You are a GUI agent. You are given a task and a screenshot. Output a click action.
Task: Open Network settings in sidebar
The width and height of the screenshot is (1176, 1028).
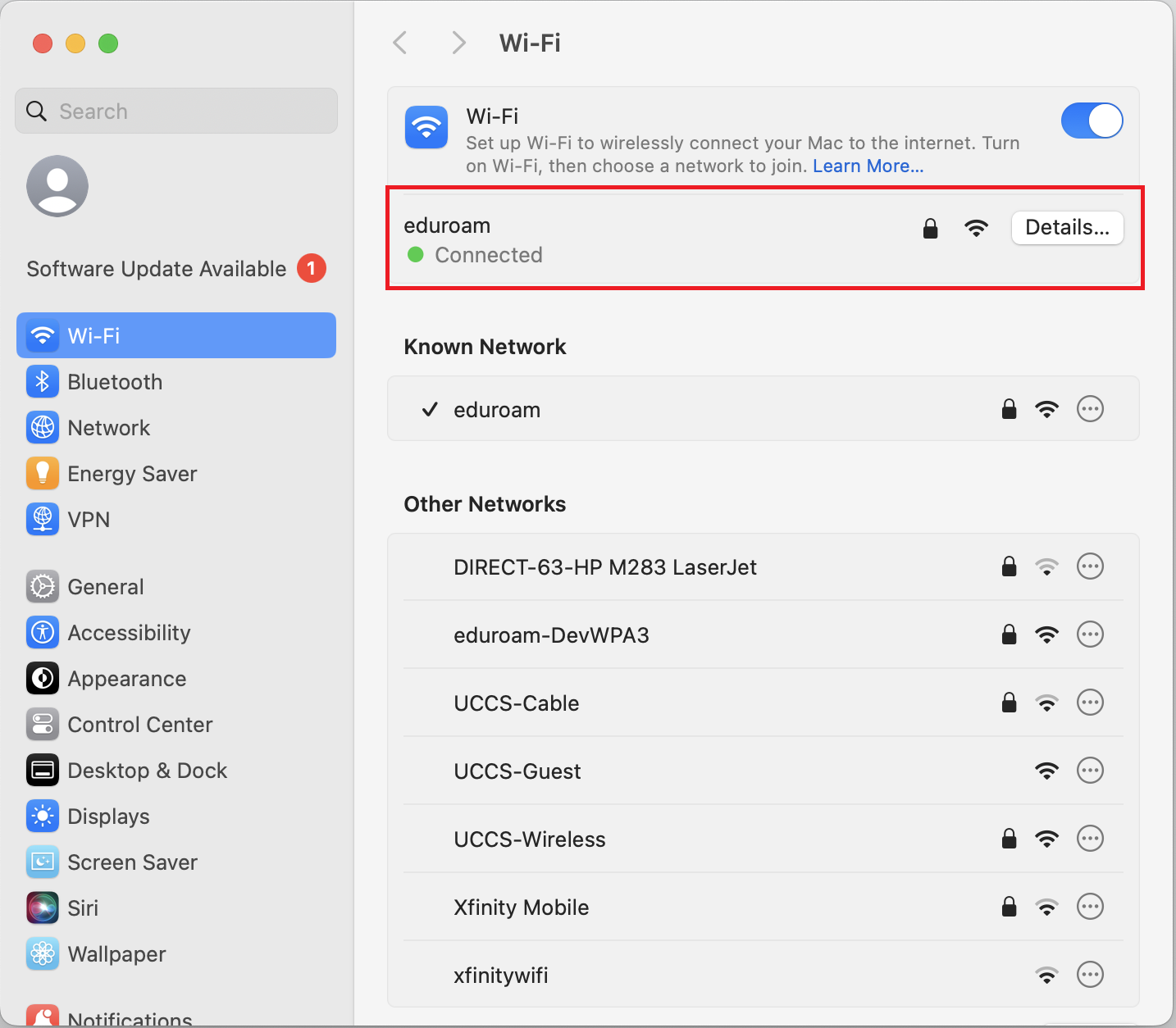(176, 428)
